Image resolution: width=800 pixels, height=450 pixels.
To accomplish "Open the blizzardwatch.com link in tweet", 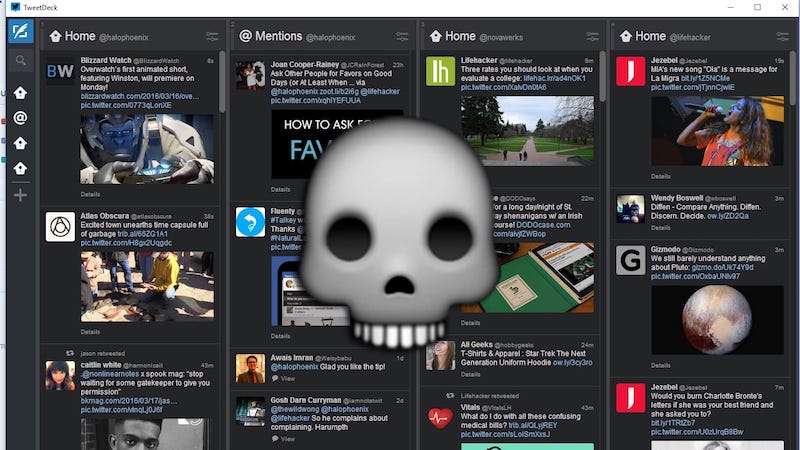I will 140,96.
